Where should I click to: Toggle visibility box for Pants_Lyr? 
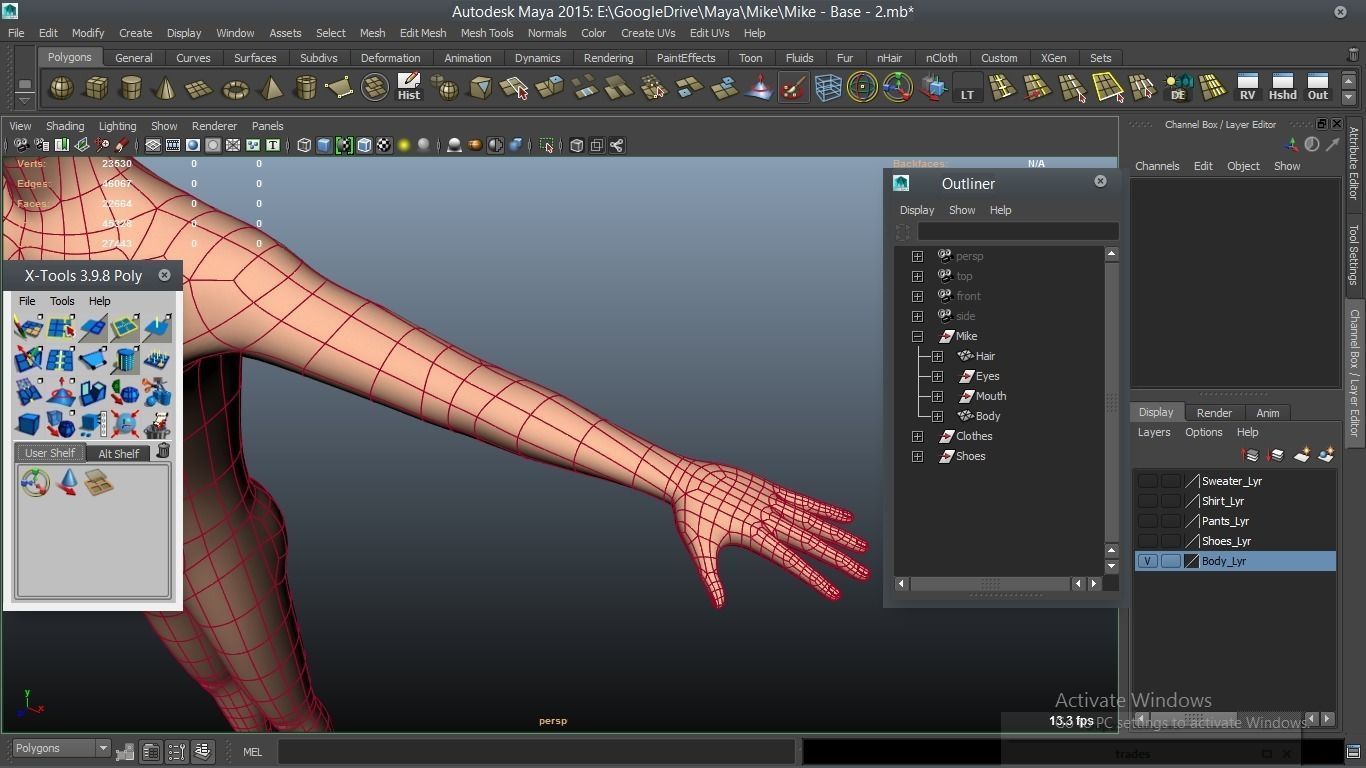pos(1147,521)
